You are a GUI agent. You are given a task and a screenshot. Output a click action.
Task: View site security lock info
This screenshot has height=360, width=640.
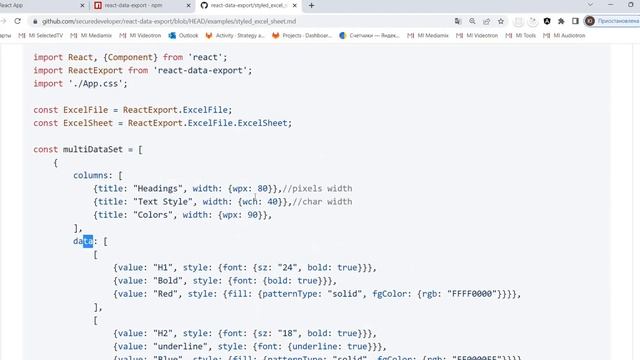pos(35,21)
